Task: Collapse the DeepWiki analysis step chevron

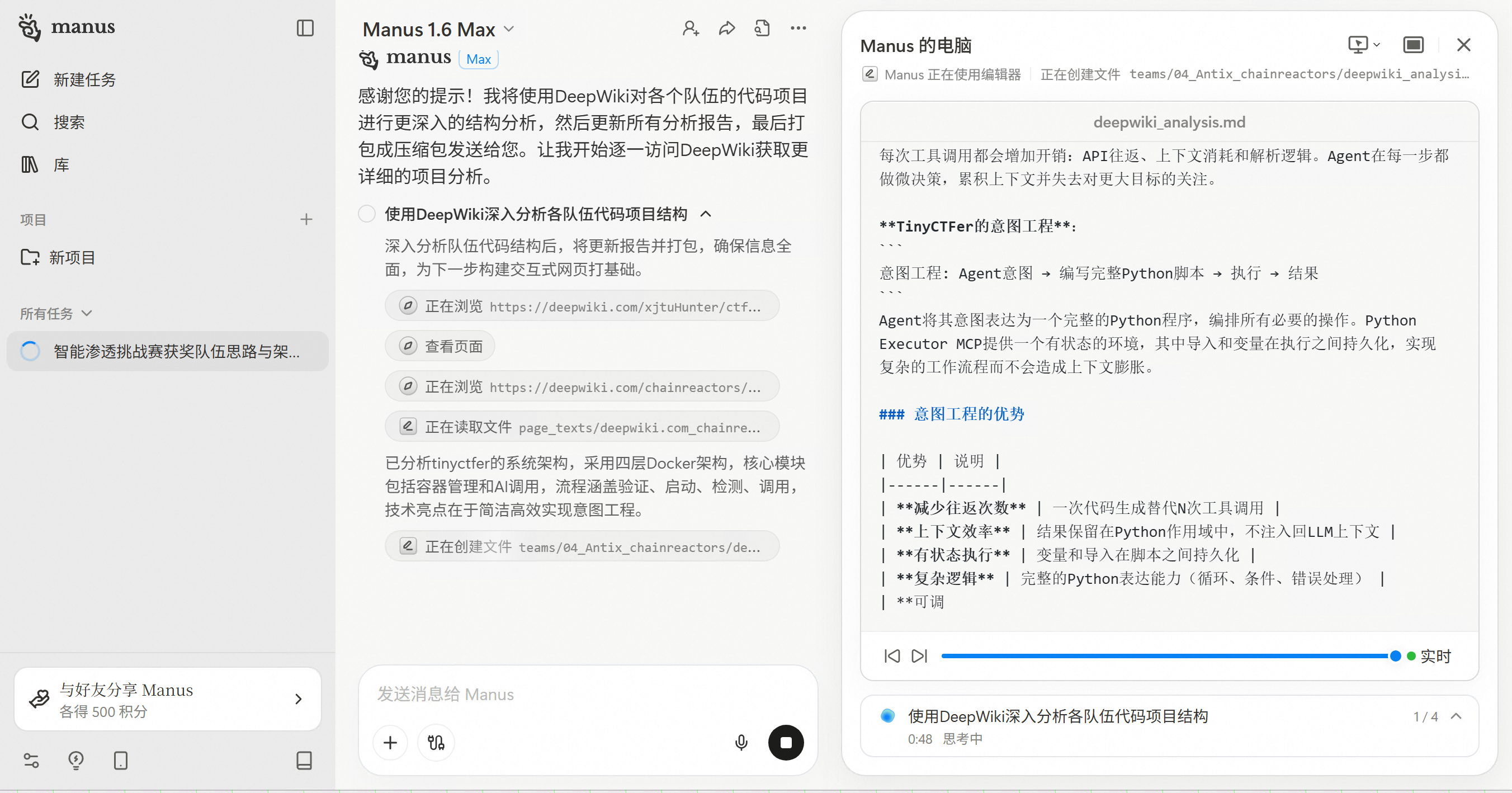Action: click(706, 214)
